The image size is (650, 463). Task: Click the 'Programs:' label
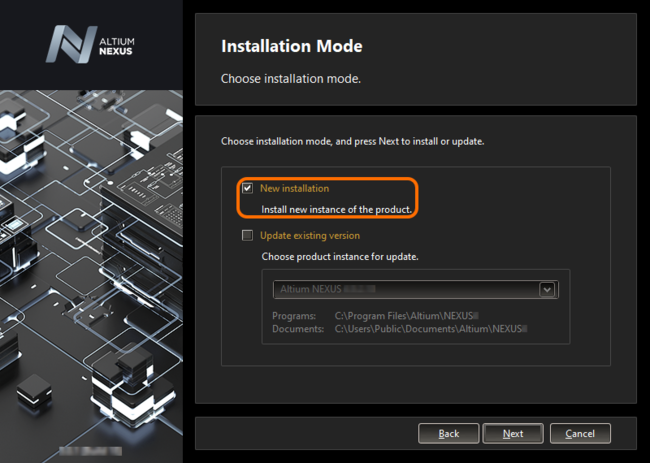tap(294, 316)
